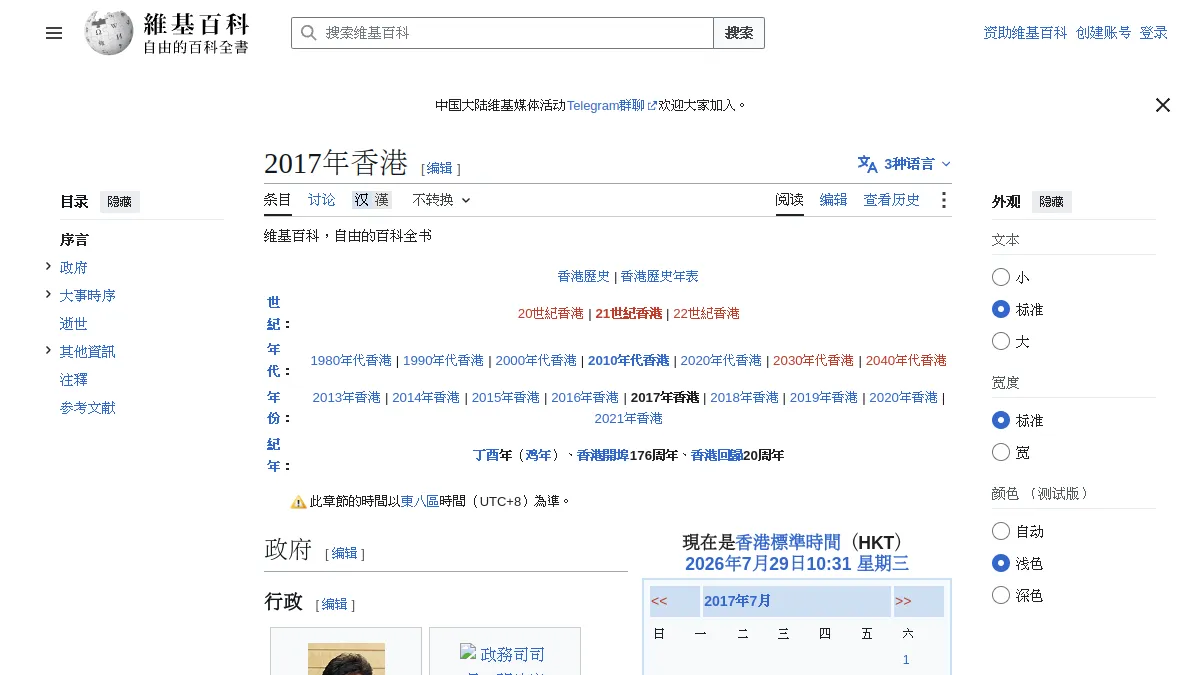Screen dimensions: 1200x675
Task: Click the warning triangle icon
Action: pyautogui.click(x=298, y=502)
